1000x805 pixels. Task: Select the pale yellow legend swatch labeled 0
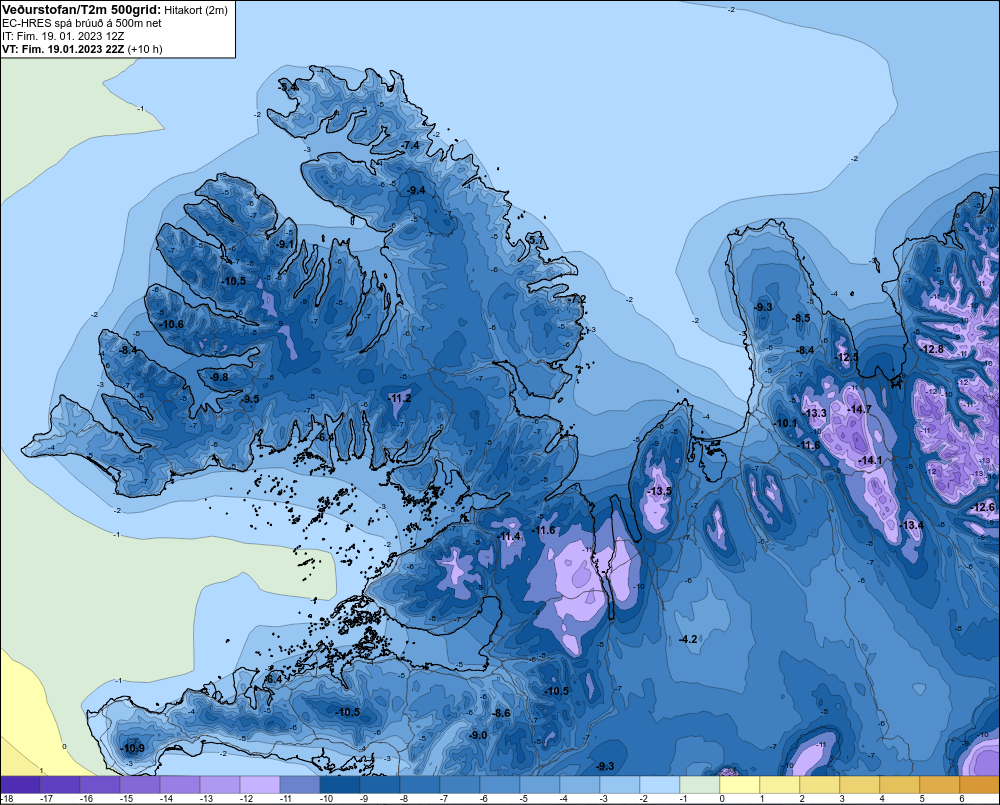point(739,785)
